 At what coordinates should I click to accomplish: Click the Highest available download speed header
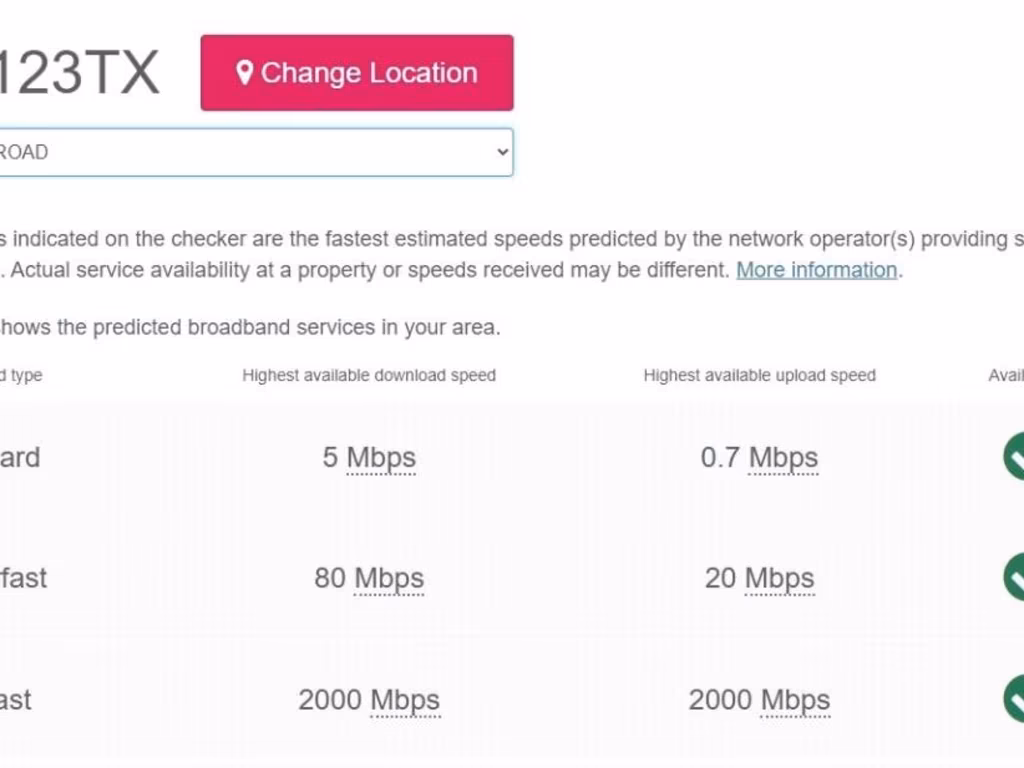[369, 376]
